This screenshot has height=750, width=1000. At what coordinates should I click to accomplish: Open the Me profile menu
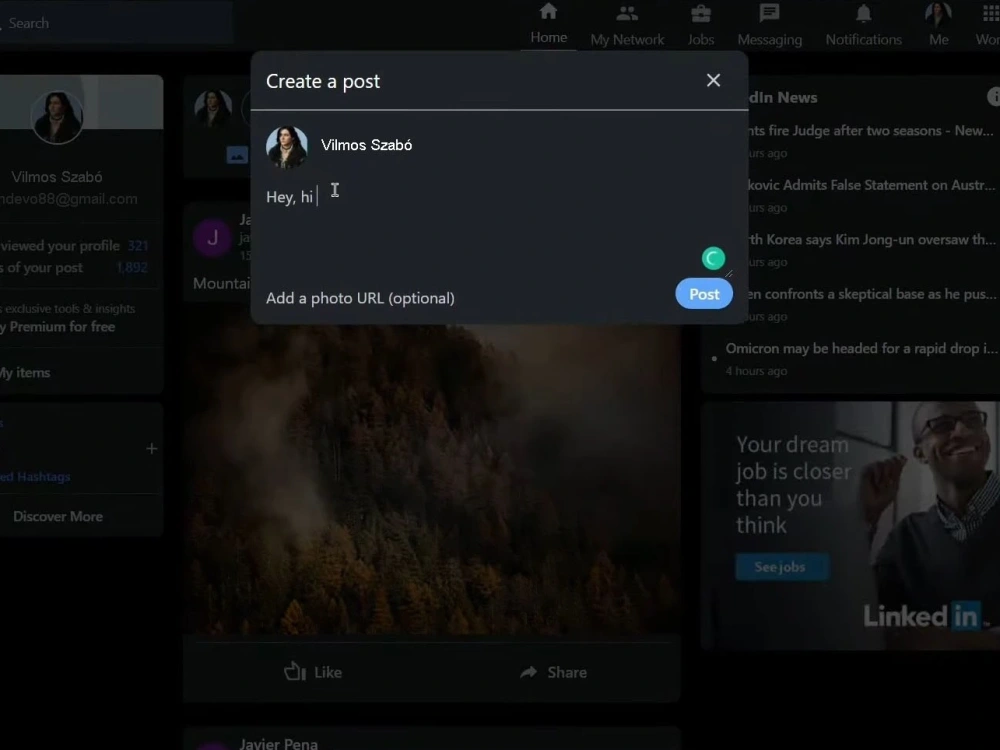tap(938, 26)
